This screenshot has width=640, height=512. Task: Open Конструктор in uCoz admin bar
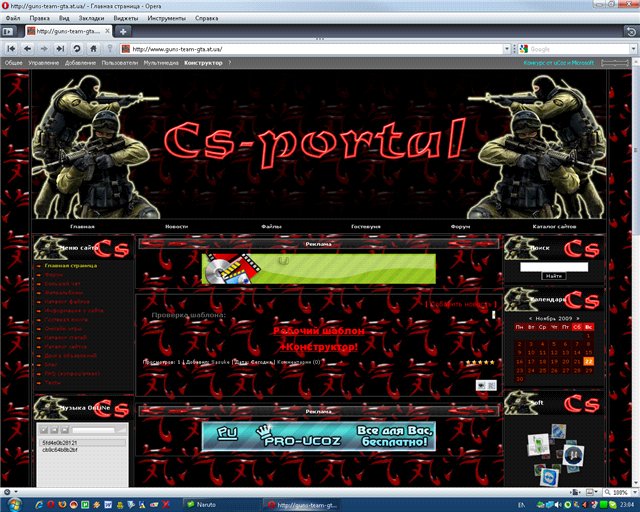coord(203,62)
